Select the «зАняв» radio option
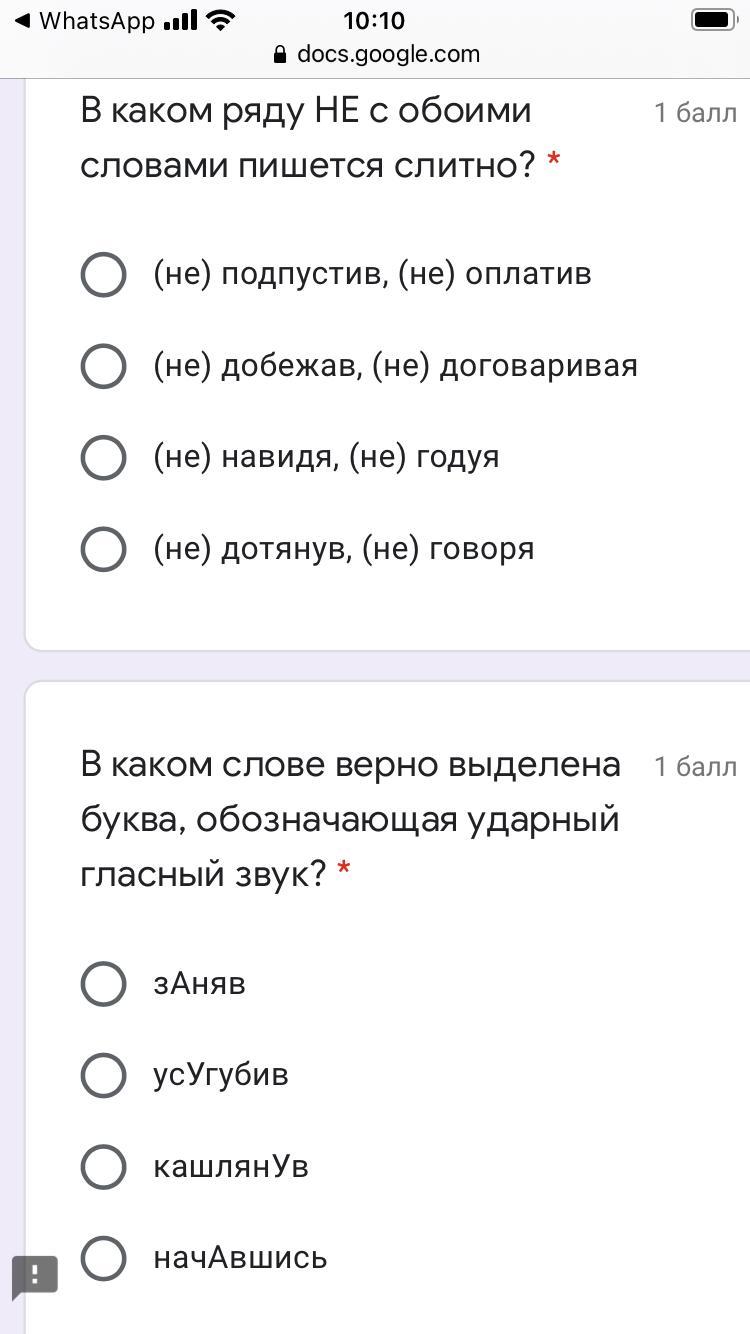The height and width of the screenshot is (1334, 750). (x=103, y=984)
